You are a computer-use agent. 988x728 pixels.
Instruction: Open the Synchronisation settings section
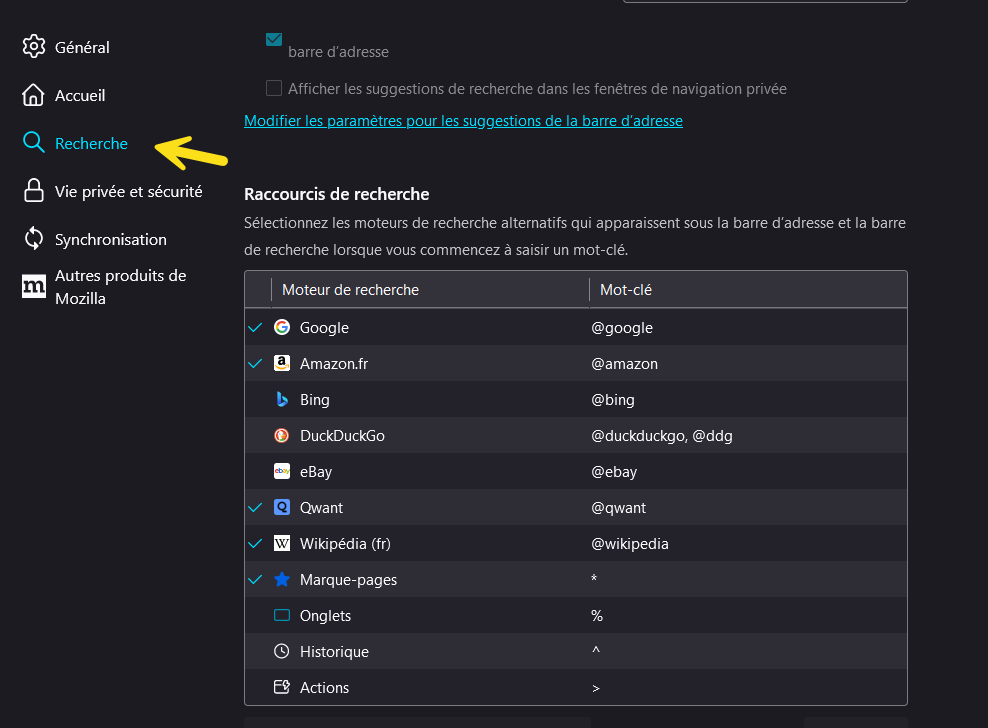110,239
